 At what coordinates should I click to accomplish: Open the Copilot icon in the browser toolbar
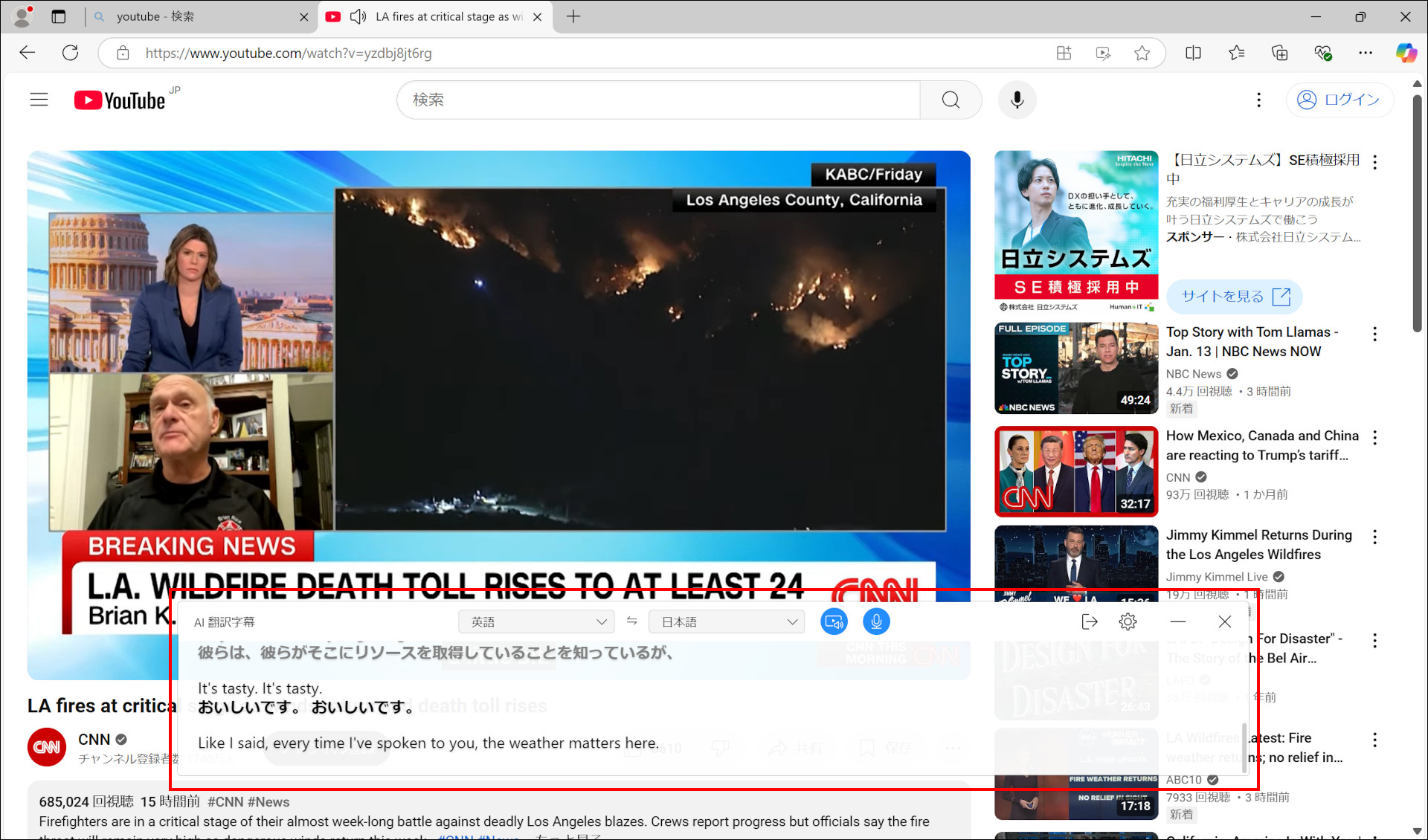pyautogui.click(x=1405, y=53)
